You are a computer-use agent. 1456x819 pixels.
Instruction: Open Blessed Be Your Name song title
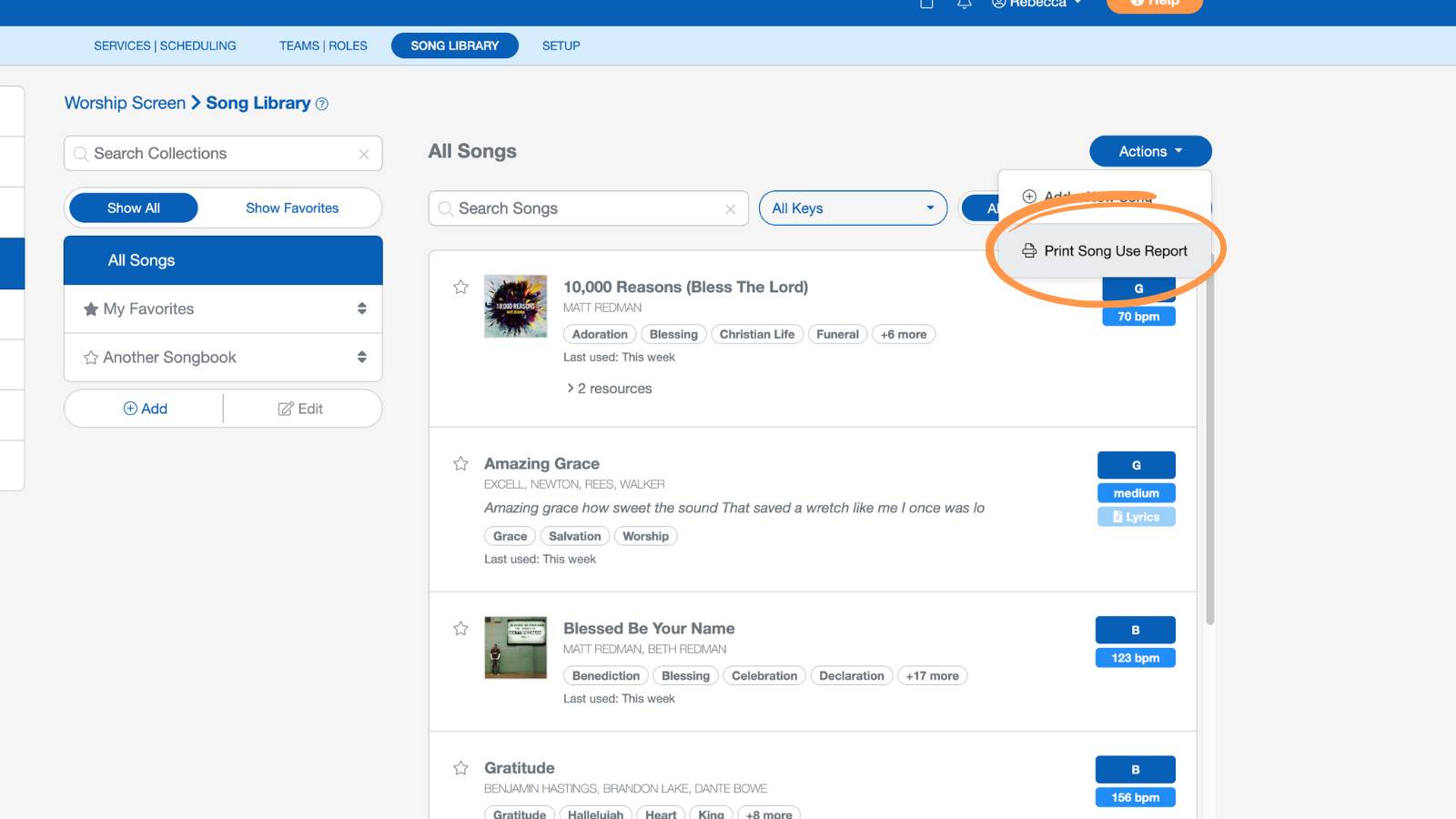coord(649,629)
